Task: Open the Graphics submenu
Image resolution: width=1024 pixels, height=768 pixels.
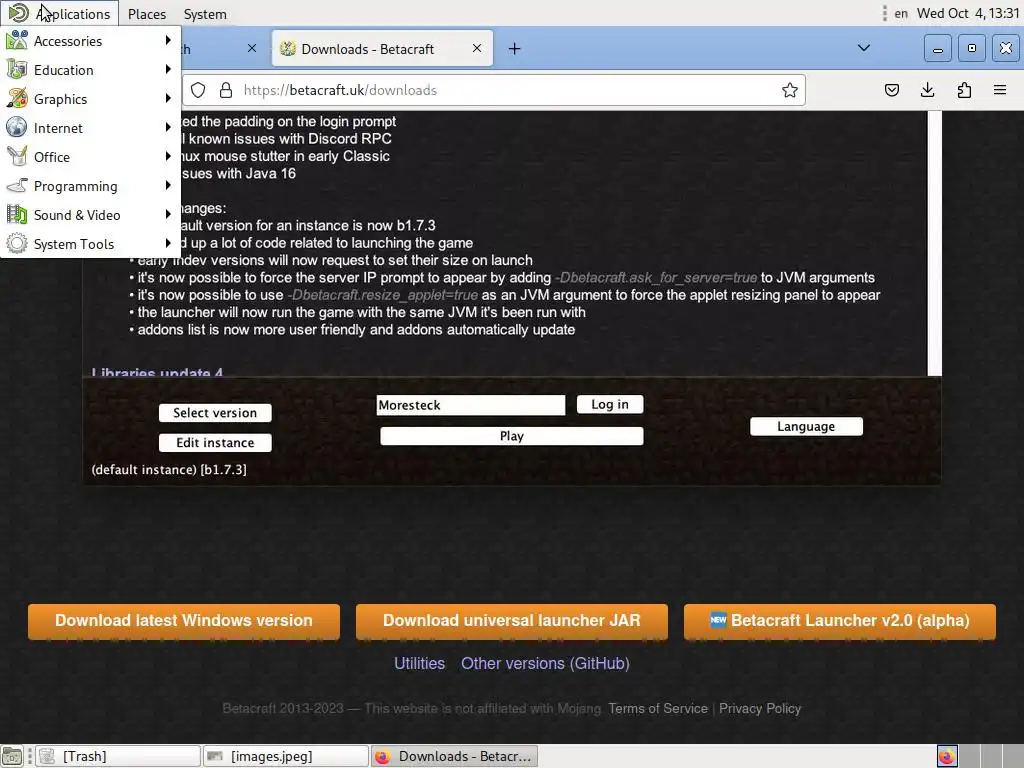Action: [x=90, y=99]
